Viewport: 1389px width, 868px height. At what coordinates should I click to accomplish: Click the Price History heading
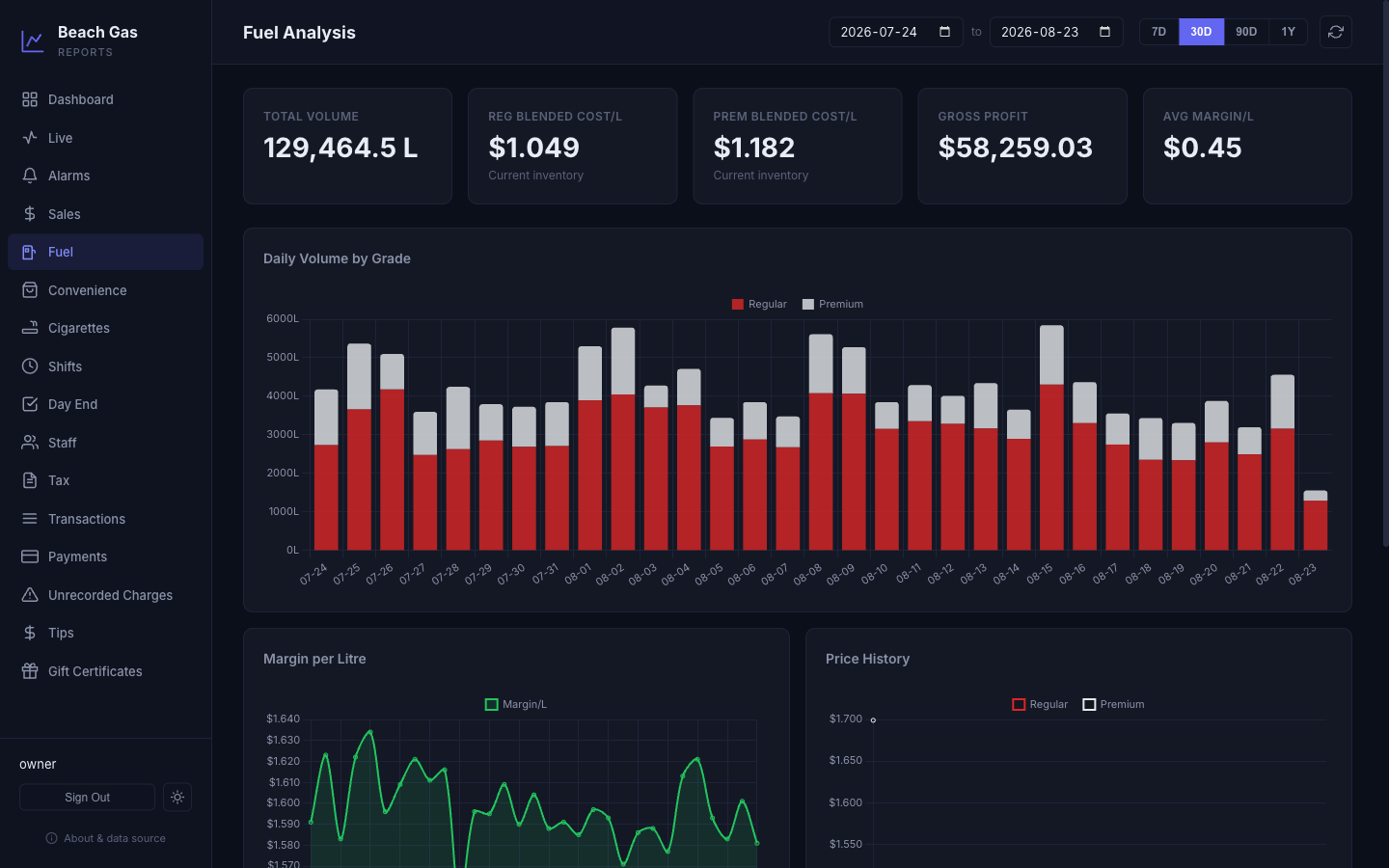[867, 659]
